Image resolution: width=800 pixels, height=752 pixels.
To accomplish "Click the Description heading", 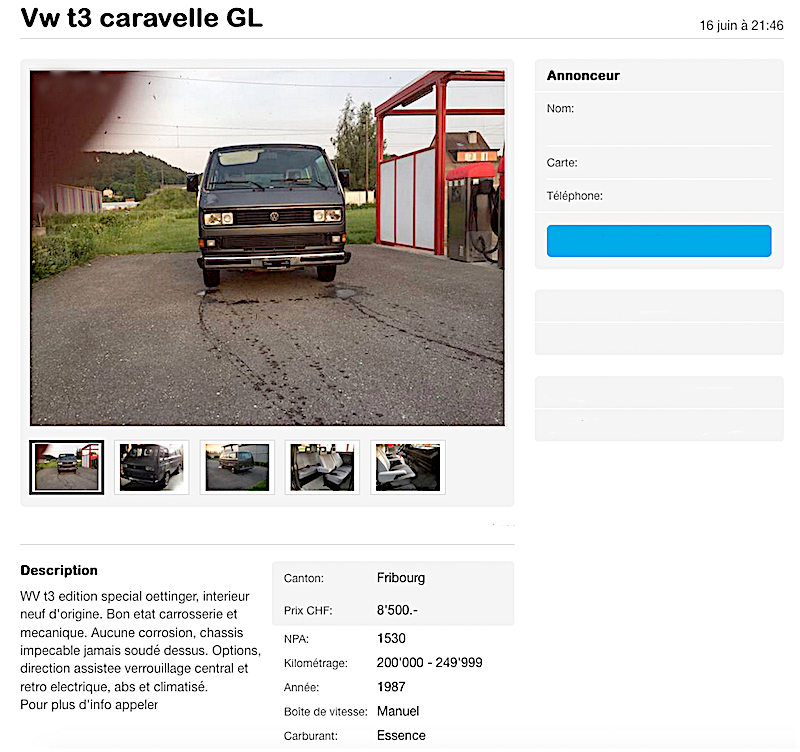I will (x=59, y=570).
